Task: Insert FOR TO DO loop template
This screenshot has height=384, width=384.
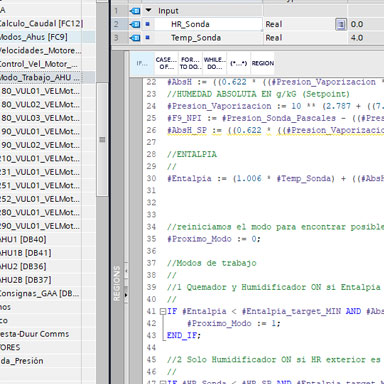Action: point(190,63)
